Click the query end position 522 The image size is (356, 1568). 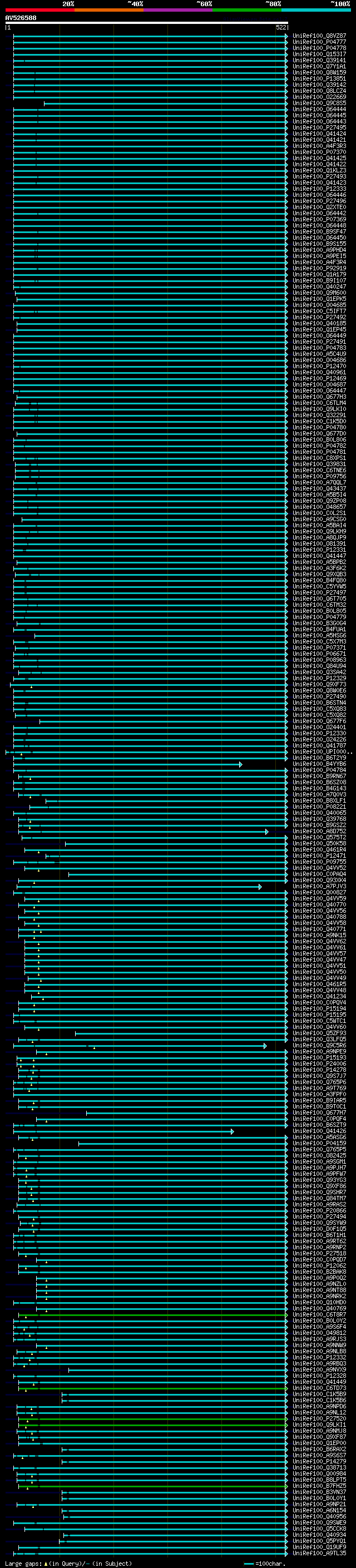click(x=281, y=27)
